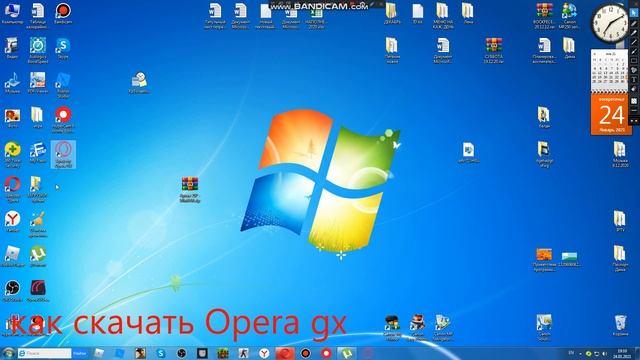Viewport: 640px width, 360px height.
Task: Select the pencil tool in drawing toolbar
Action: coord(634,23)
